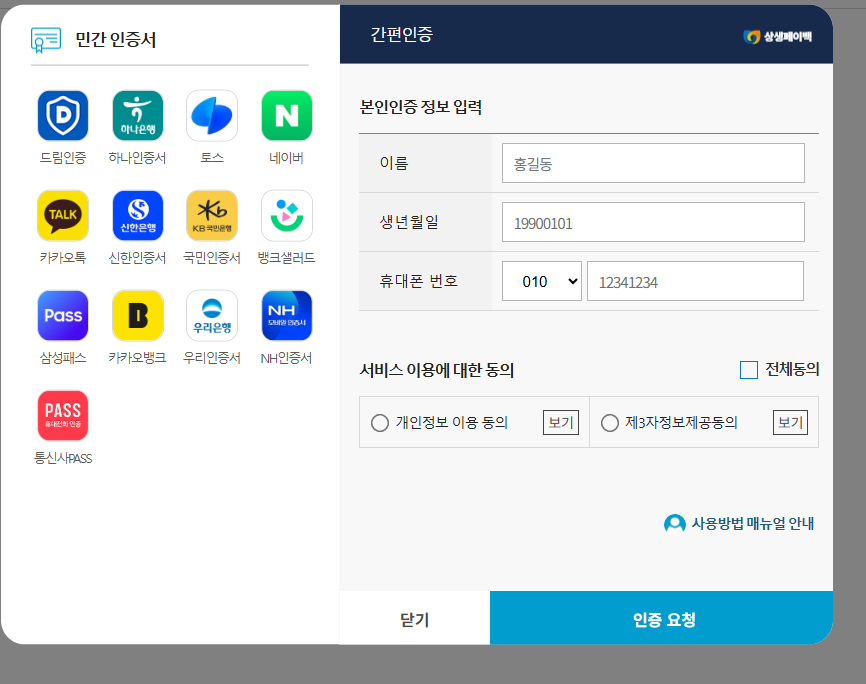The width and height of the screenshot is (866, 684).
Task: Select the 우리인증서 Woori Bank icon
Action: point(212,315)
